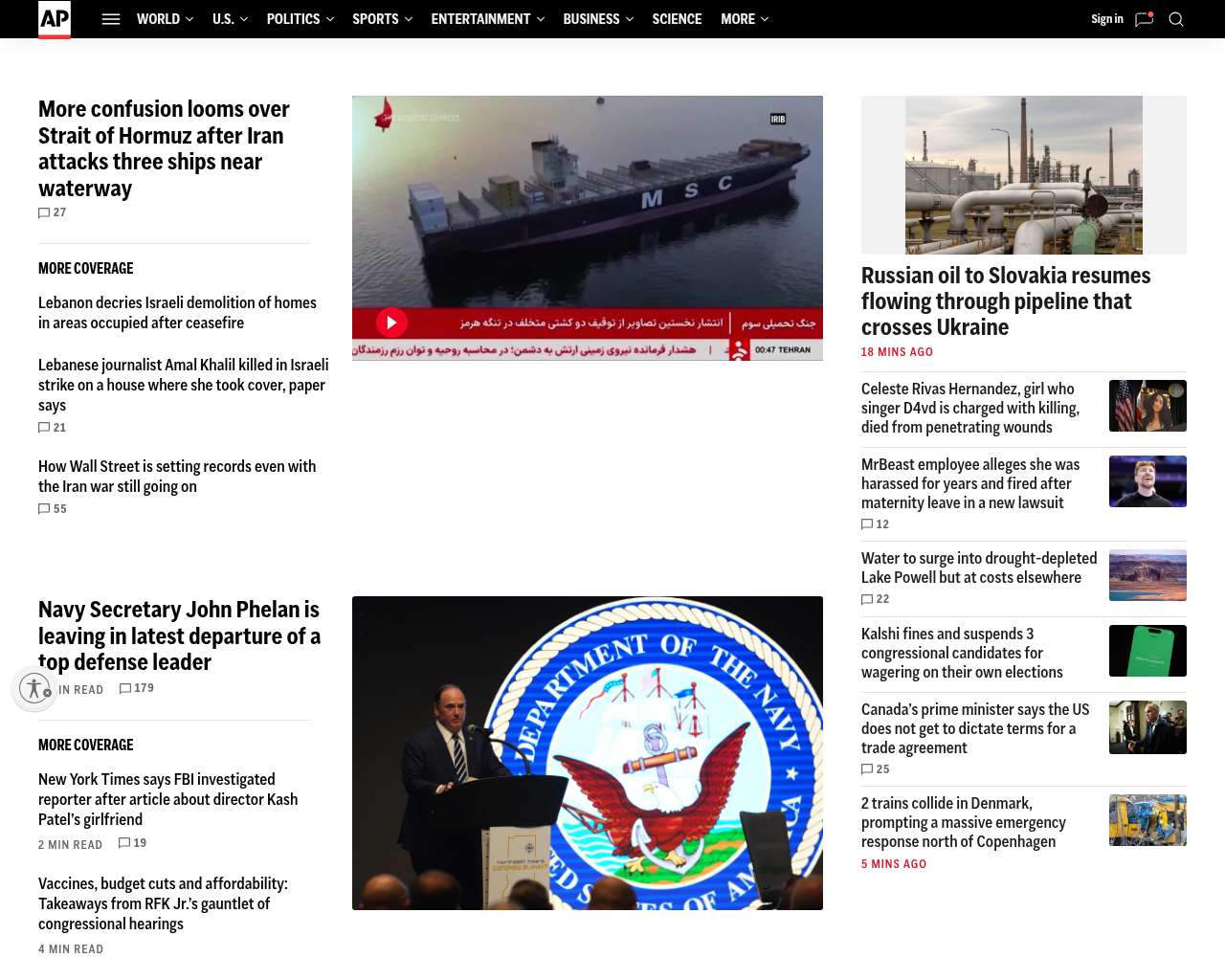Open MrBeast employee lawsuit article
The image size is (1225, 980).
[x=970, y=483]
